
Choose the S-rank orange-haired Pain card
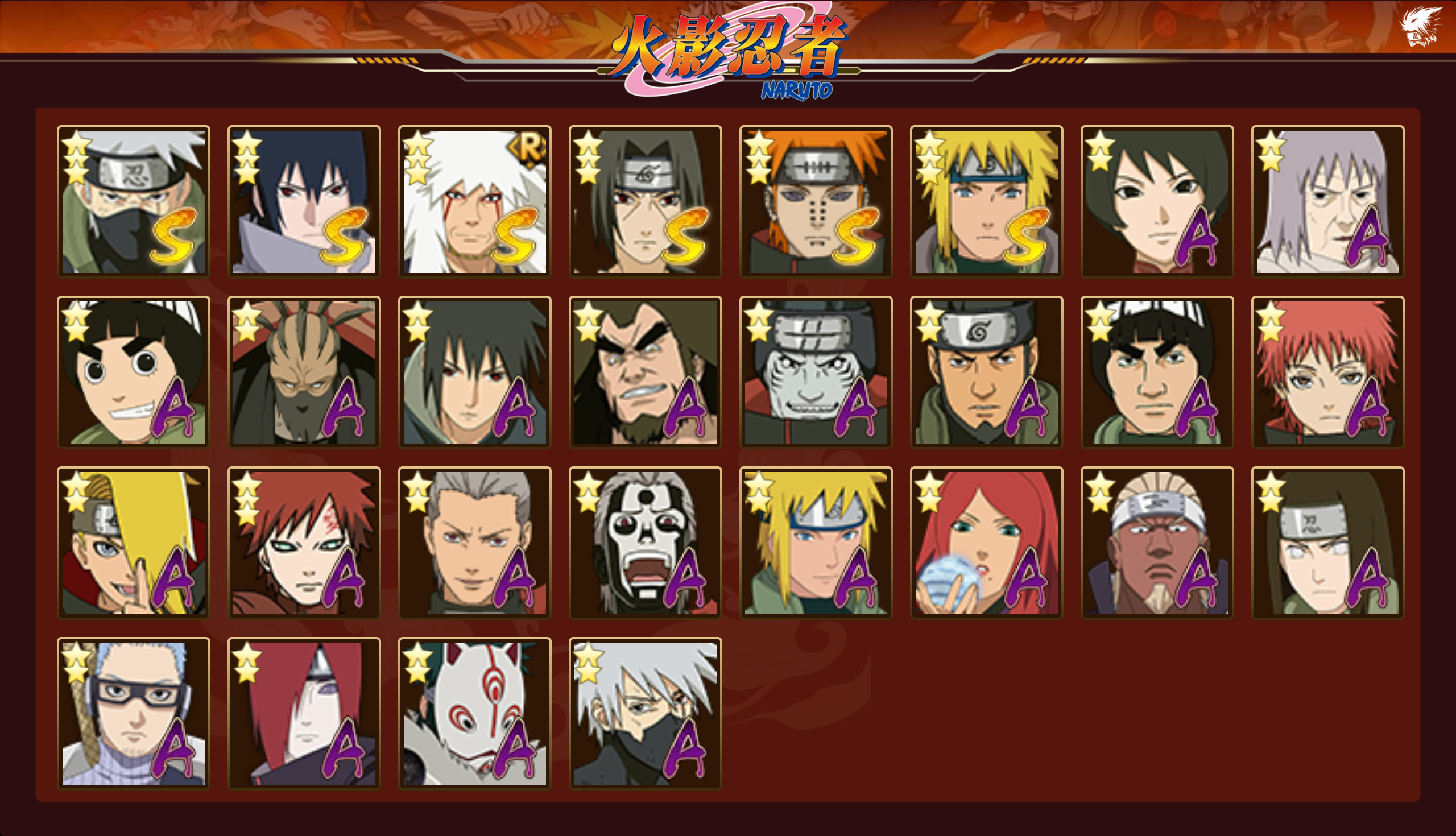coord(816,201)
